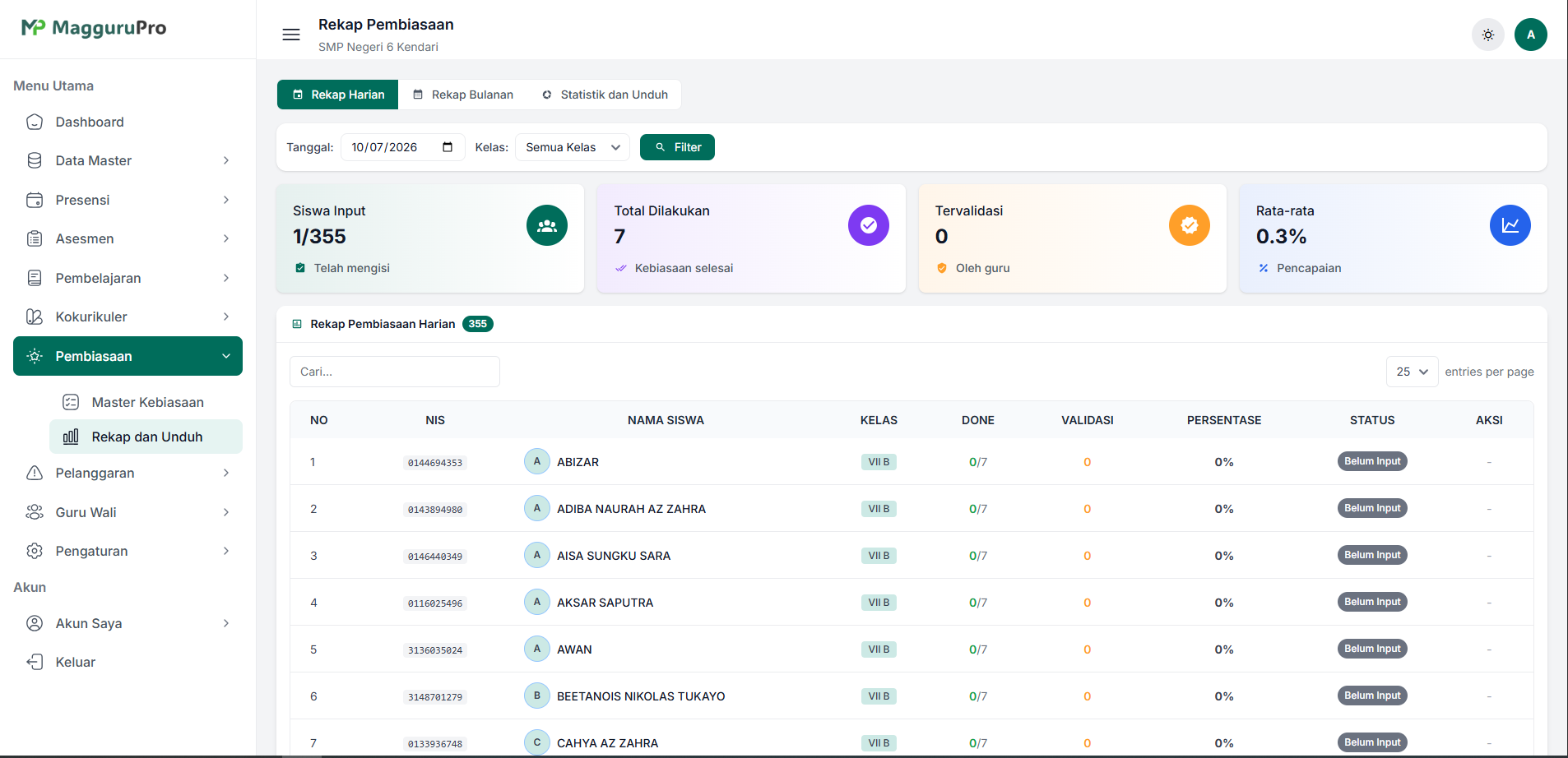
Task: Expand the Data Master menu
Action: [x=128, y=160]
